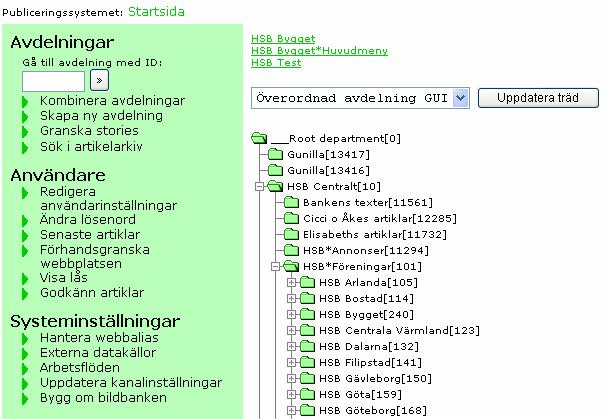Open Senaste artiklar
This screenshot has height=419, width=607.
(90, 235)
